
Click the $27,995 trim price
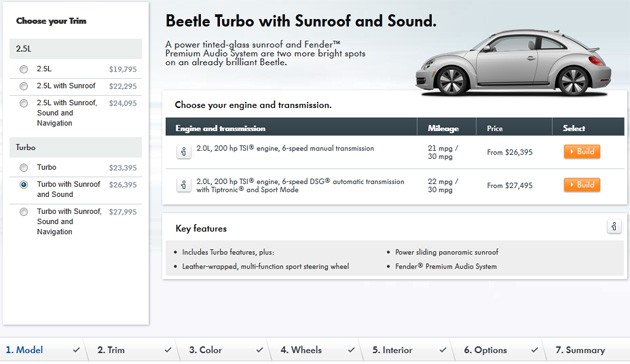point(123,212)
